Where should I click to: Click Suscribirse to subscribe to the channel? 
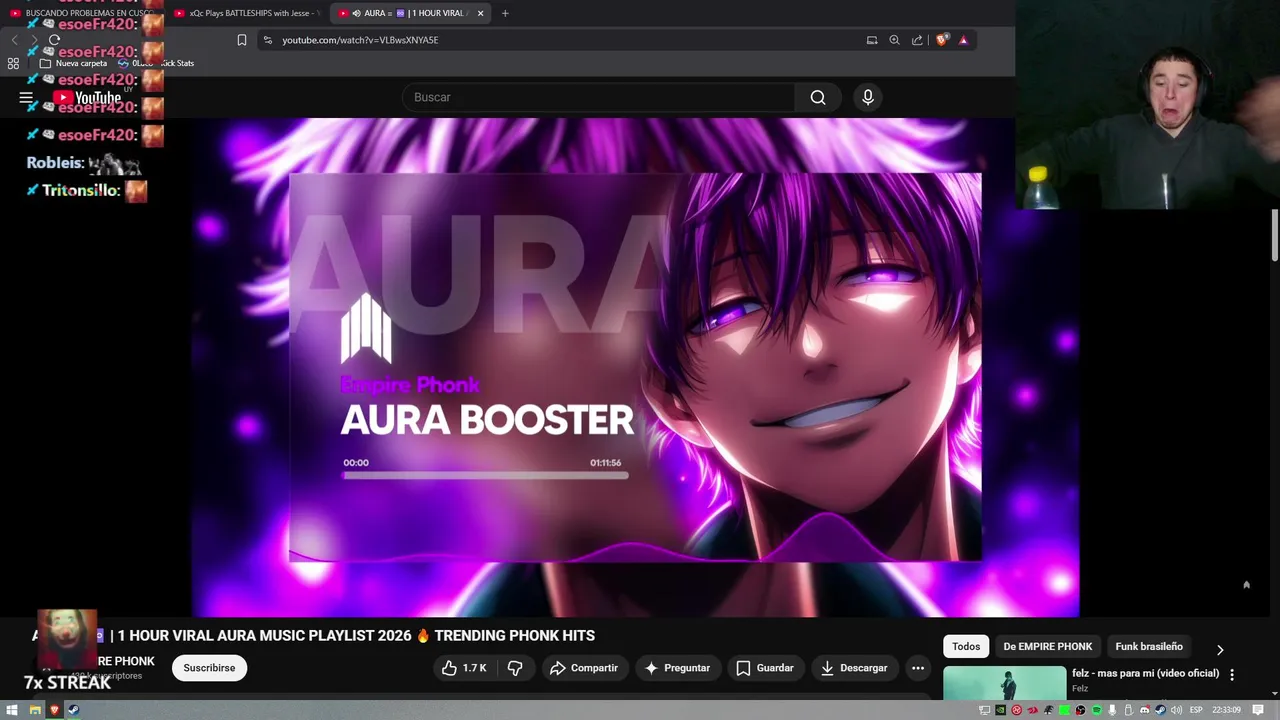coord(209,668)
